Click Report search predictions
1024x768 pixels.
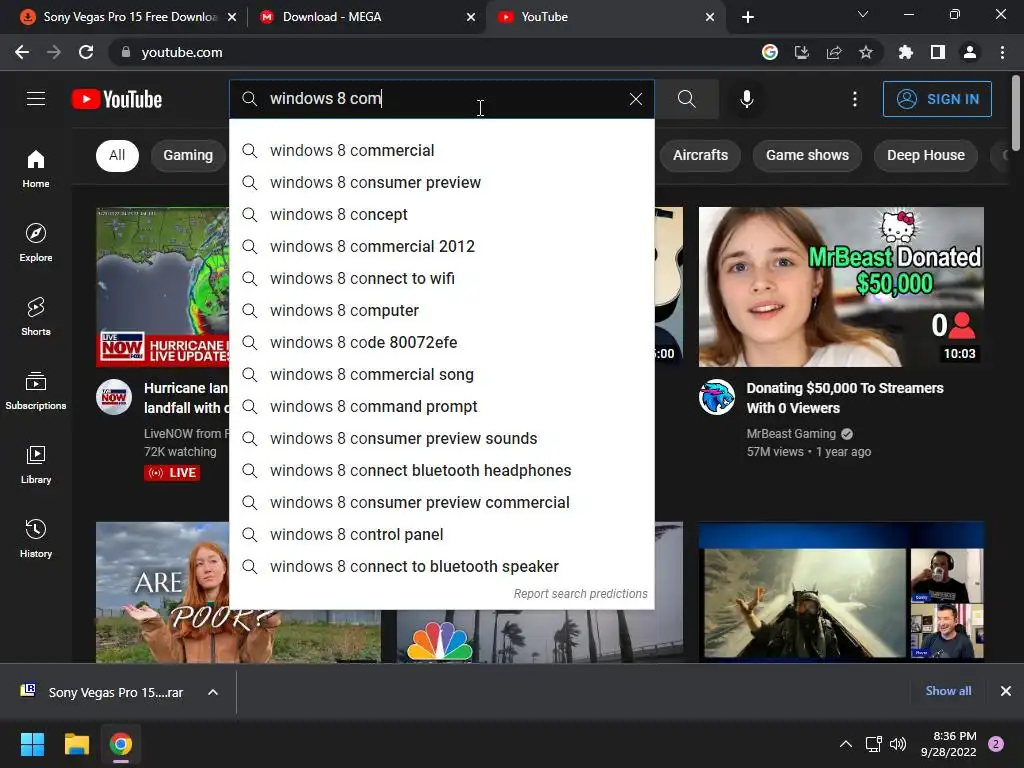point(581,594)
